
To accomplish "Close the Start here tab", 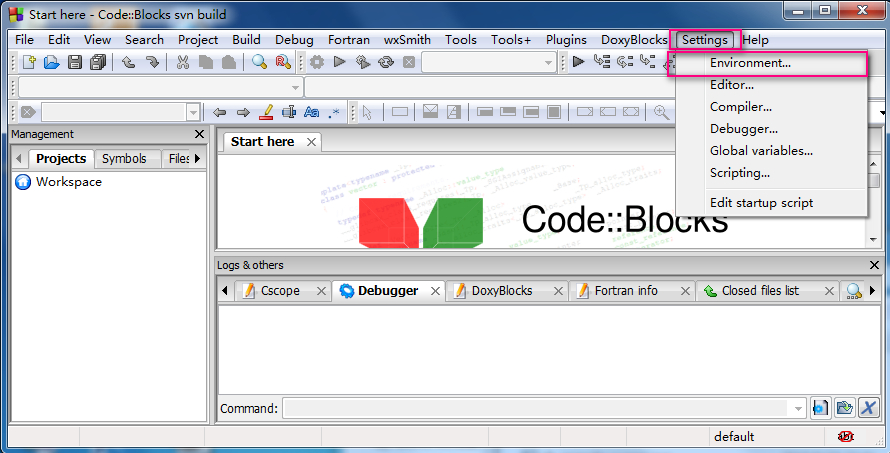I will coord(311,142).
